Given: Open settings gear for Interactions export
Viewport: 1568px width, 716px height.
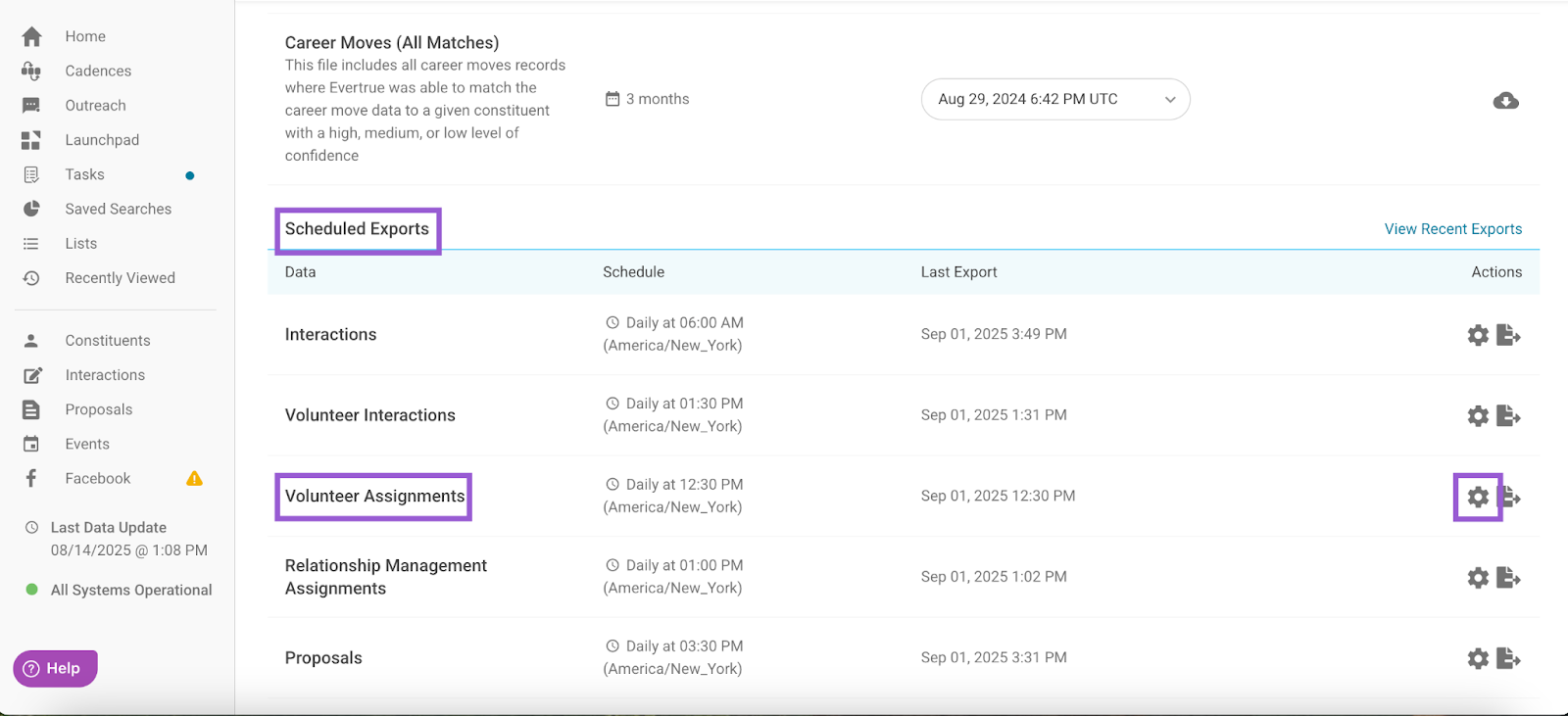Looking at the screenshot, I should pos(1478,335).
